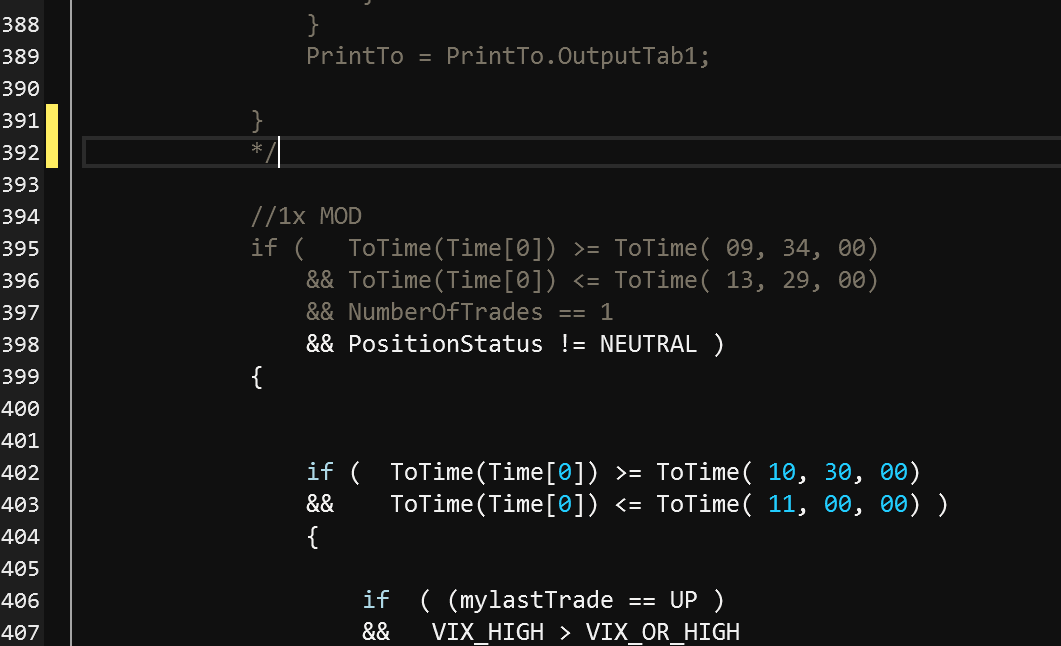Viewport: 1061px width, 646px height.
Task: Click VIX_OR_HIGH on line 407
Action: (x=662, y=632)
